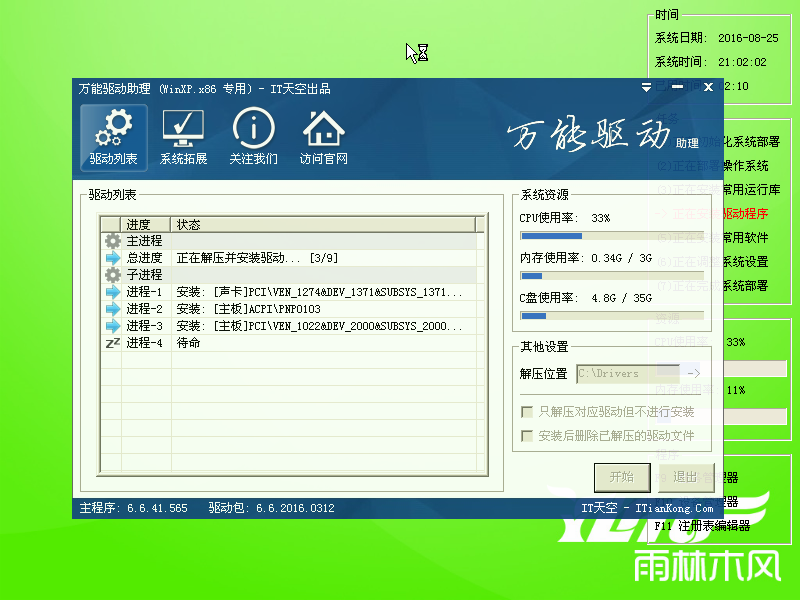The image size is (800, 600).
Task: Click the gear icon beside 主进程
Action: [x=110, y=240]
